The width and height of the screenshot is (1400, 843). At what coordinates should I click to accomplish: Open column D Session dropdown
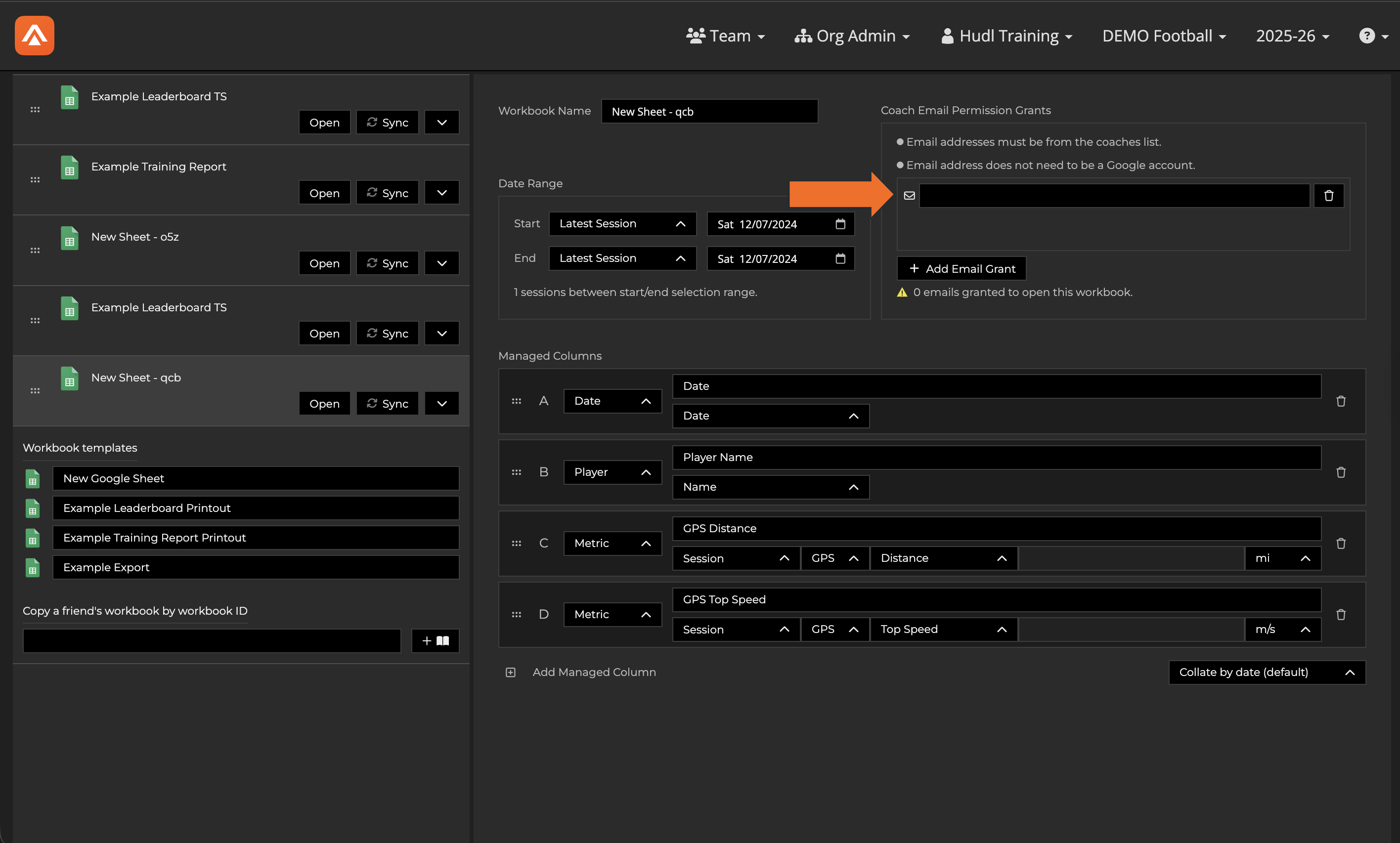coord(736,630)
